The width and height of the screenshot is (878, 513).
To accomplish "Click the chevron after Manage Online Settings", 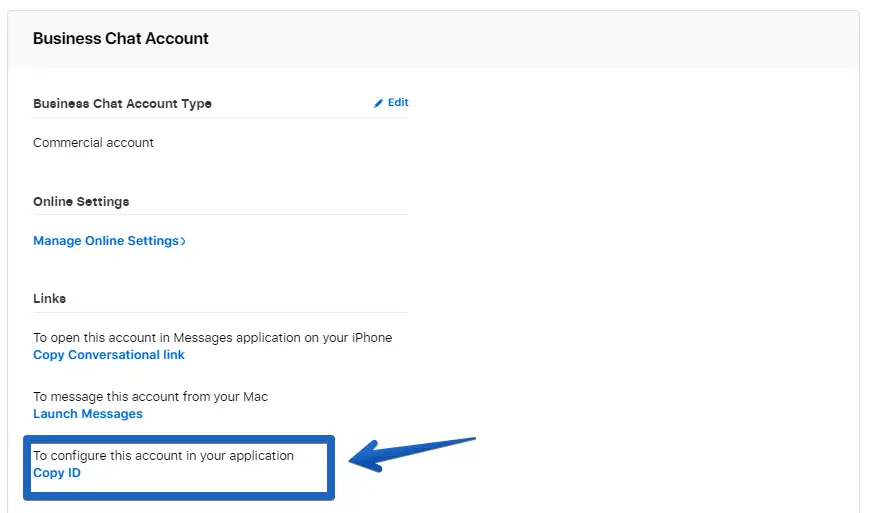I will coord(184,241).
